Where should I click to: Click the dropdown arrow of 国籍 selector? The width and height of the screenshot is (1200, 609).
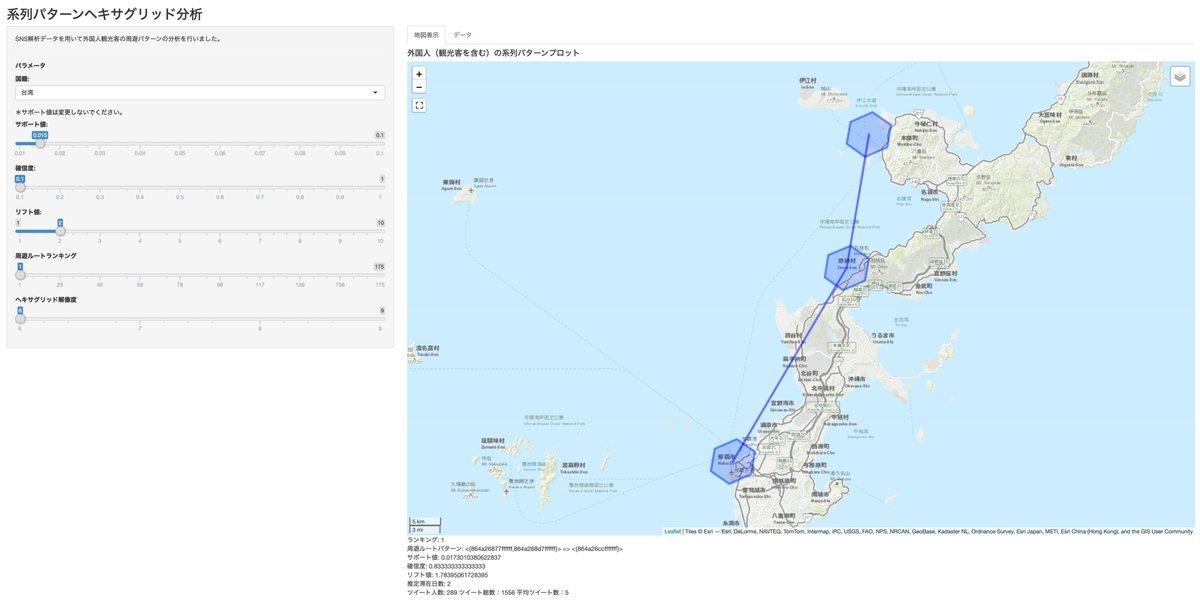coord(375,92)
